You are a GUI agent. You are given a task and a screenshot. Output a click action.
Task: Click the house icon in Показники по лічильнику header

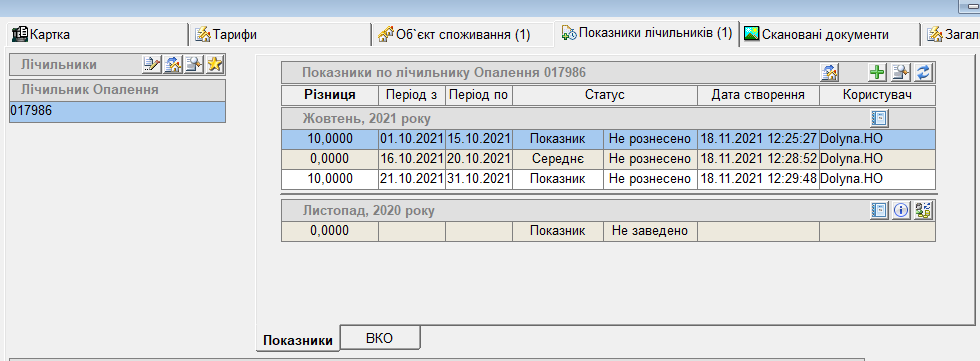(829, 72)
